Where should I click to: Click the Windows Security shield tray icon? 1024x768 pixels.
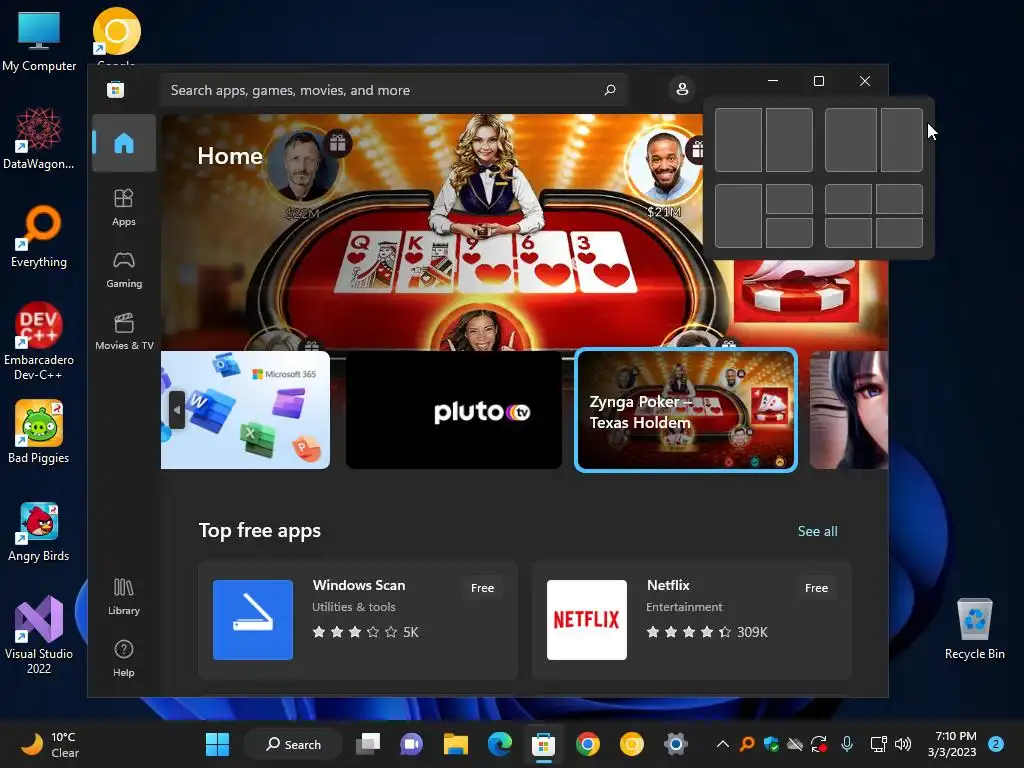tap(771, 744)
